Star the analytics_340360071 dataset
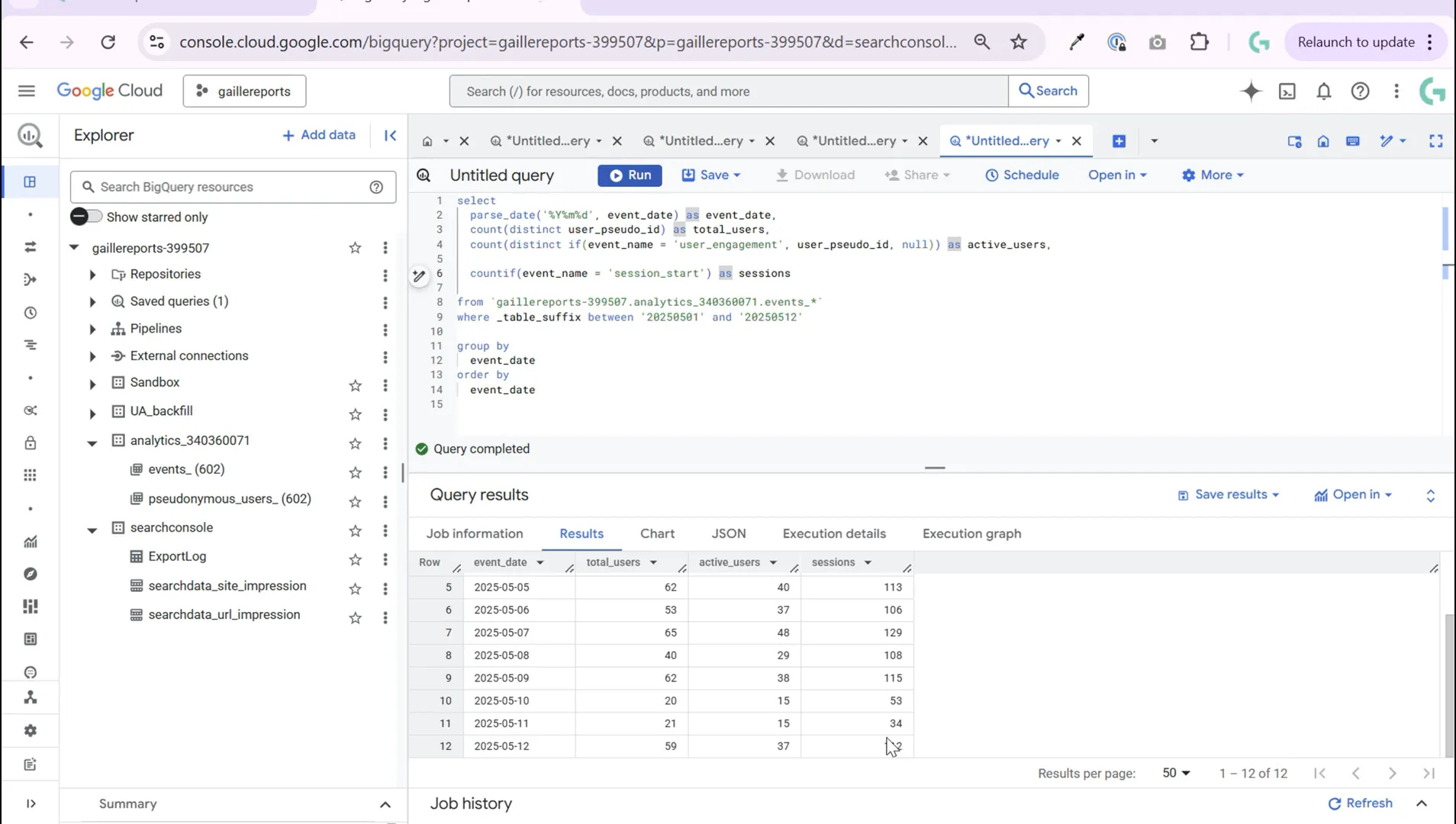Image resolution: width=1456 pixels, height=824 pixels. [x=355, y=443]
